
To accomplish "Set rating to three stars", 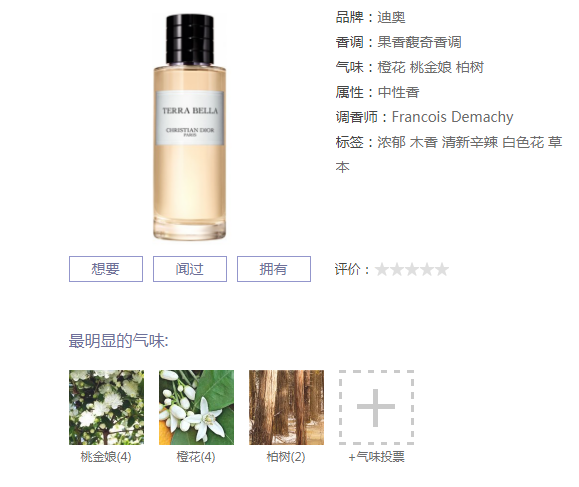I will [412, 270].
